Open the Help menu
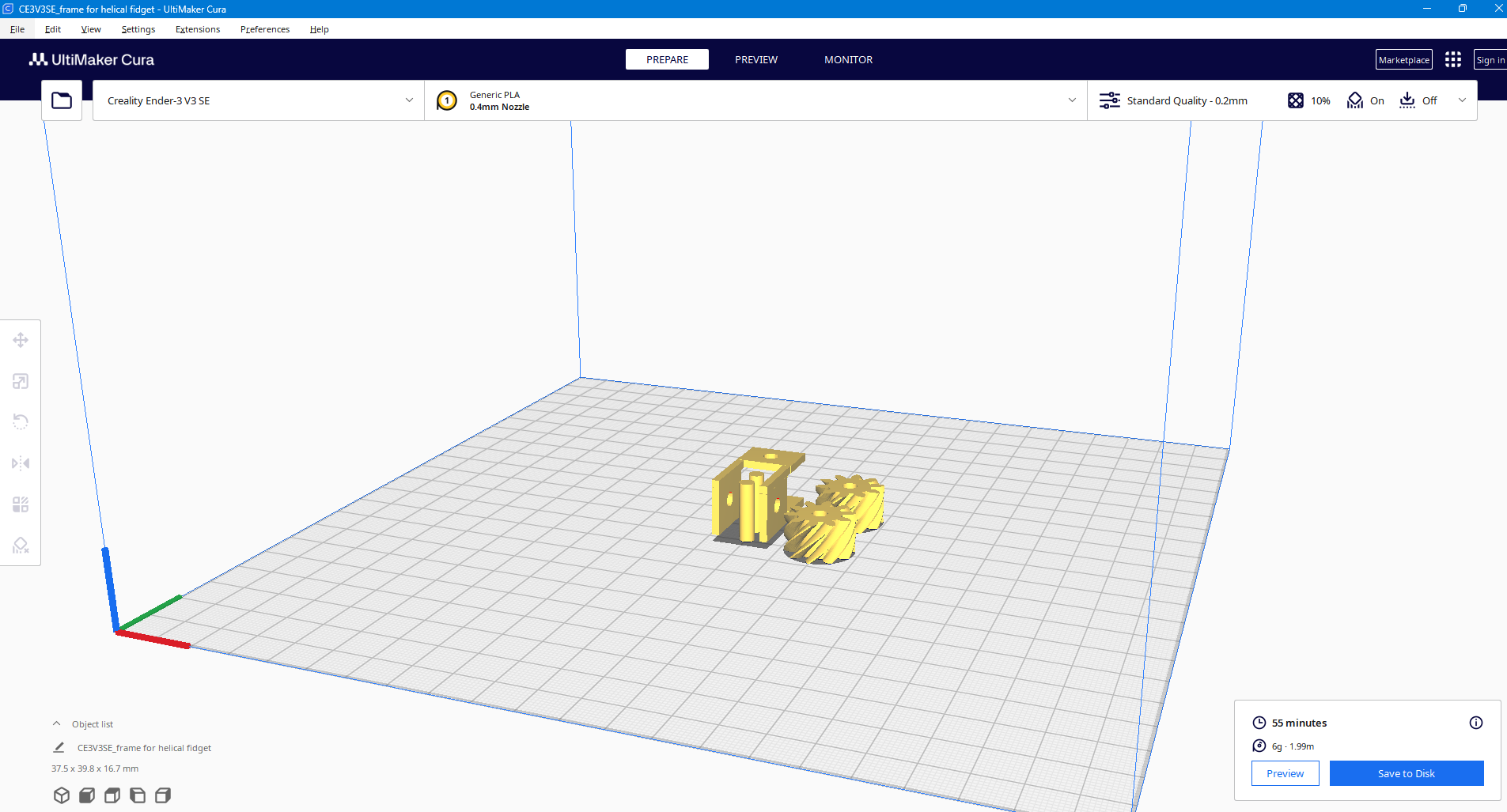The width and height of the screenshot is (1507, 812). coord(320,29)
